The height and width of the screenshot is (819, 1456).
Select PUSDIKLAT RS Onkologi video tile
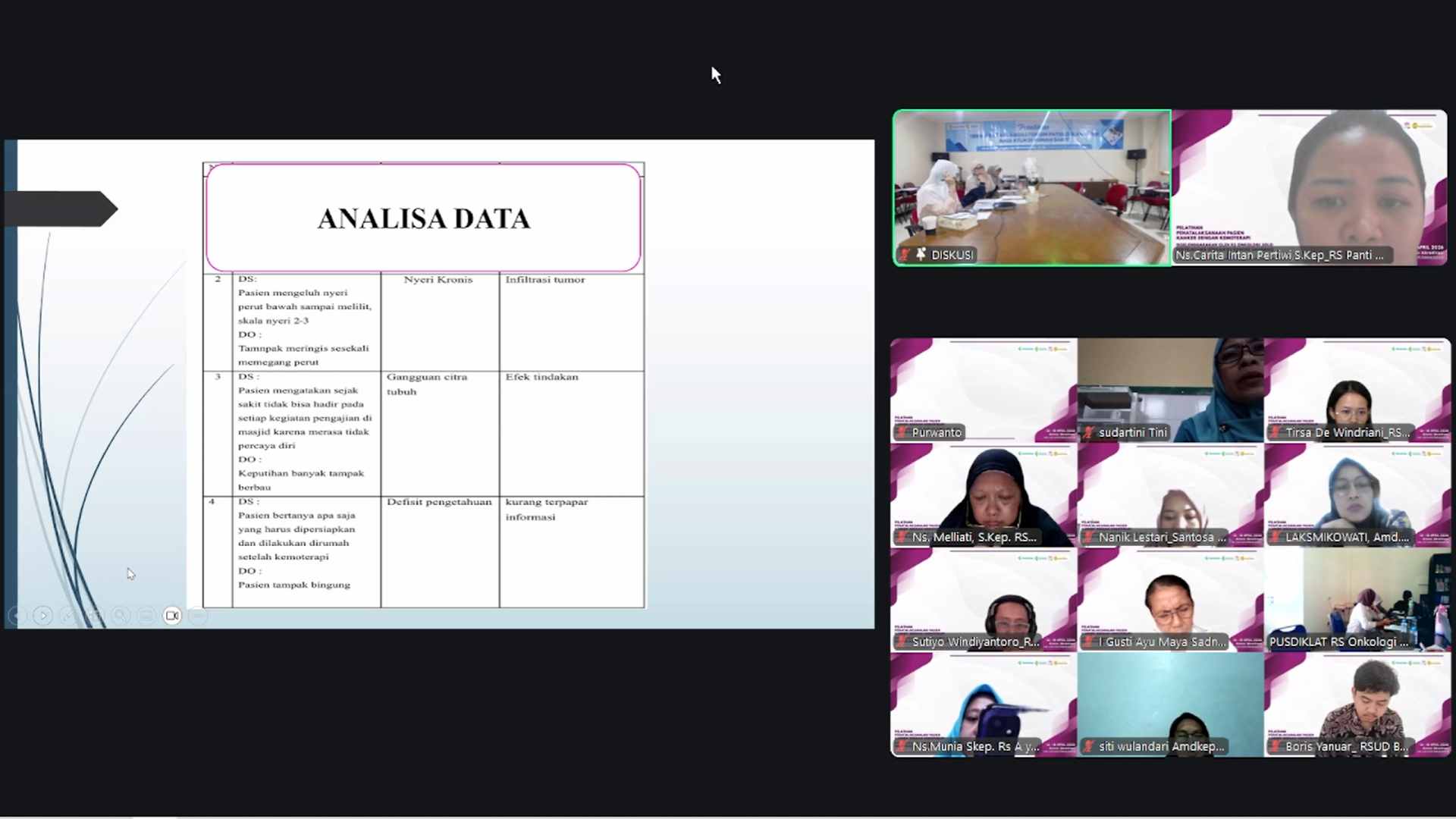click(x=1357, y=600)
